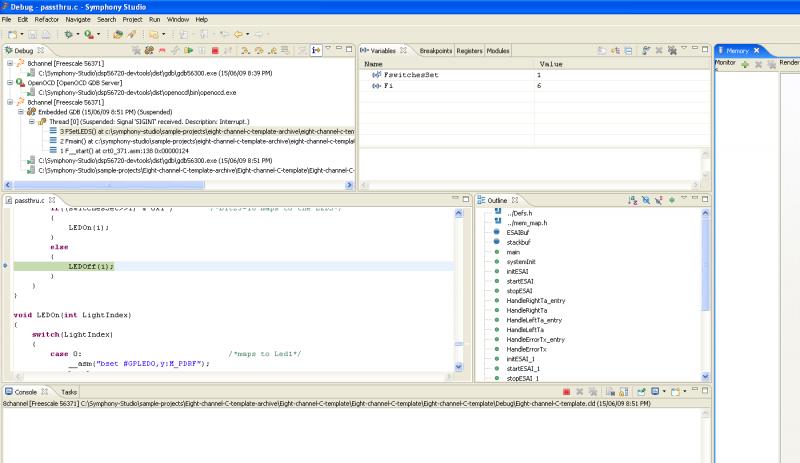Viewport: 800px width, 463px height.
Task: Switch to the Tasks tab
Action: 69,392
